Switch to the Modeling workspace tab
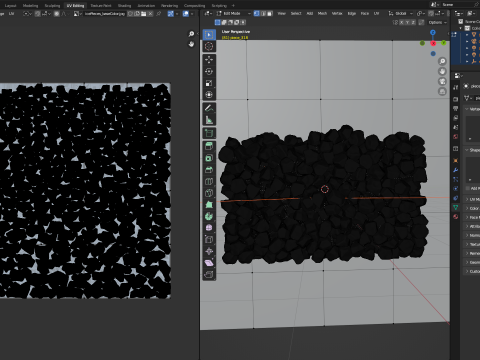 [30, 6]
